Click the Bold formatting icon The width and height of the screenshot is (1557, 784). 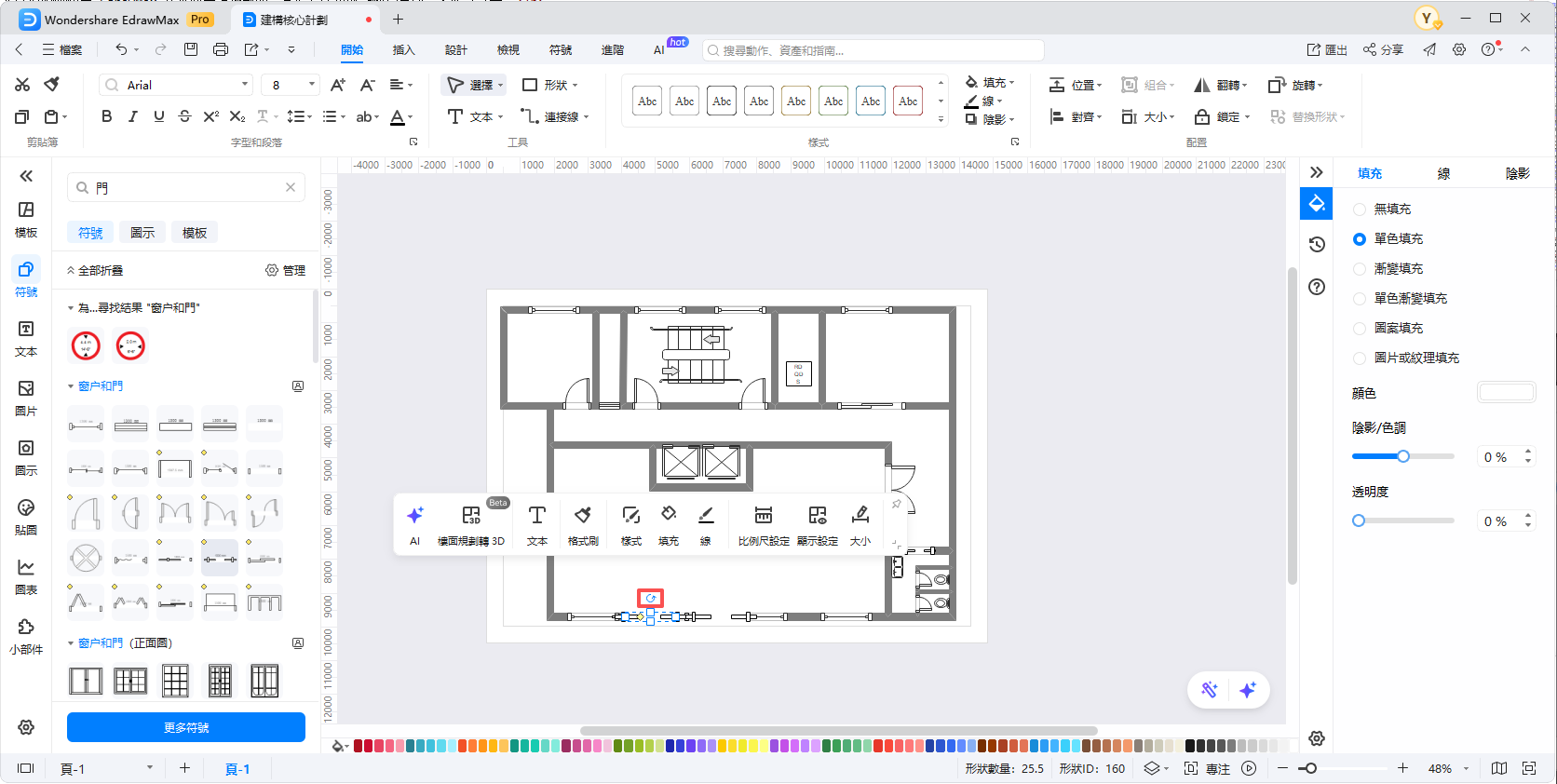tap(107, 116)
